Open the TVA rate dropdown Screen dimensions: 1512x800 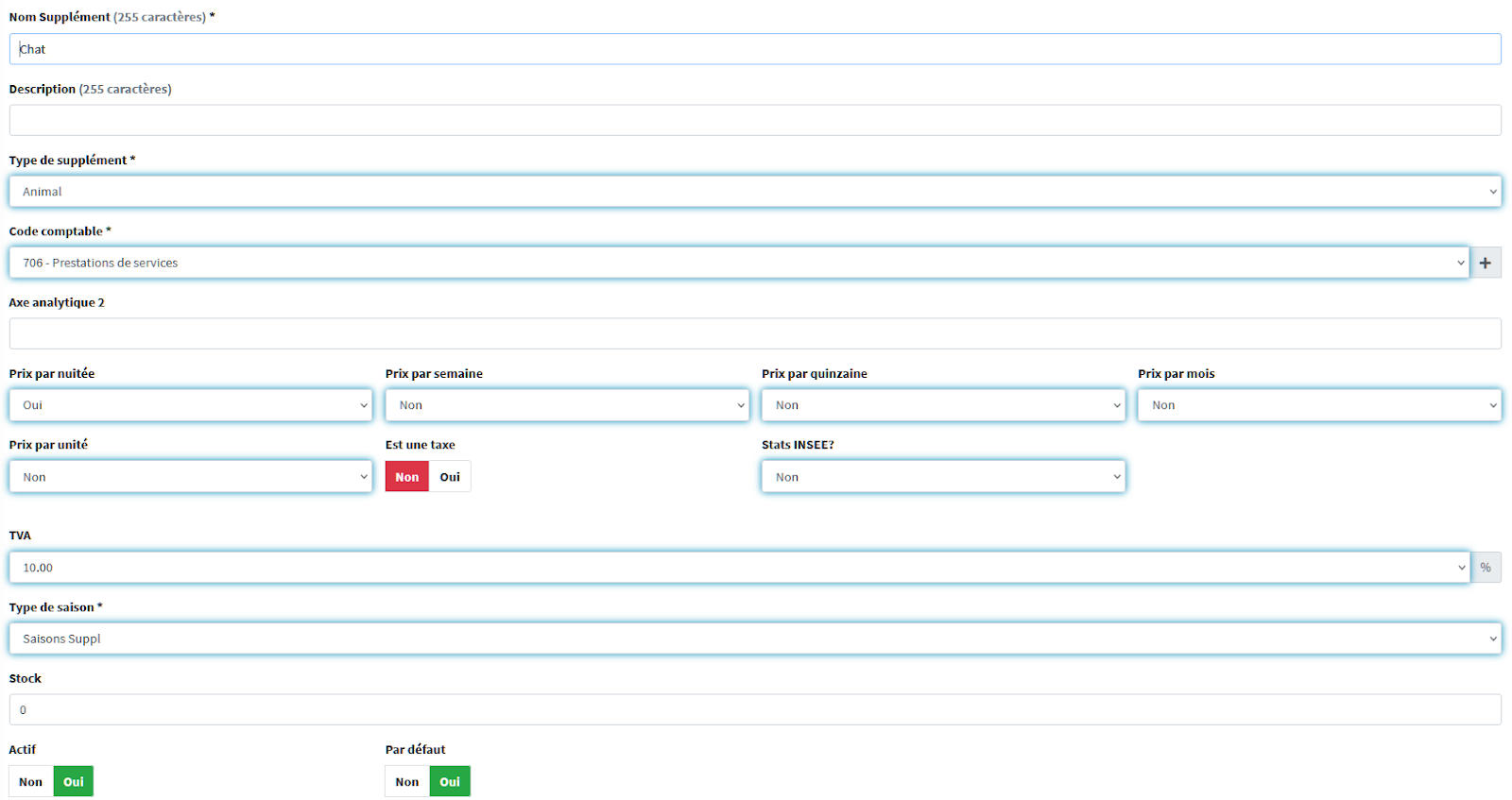point(739,568)
